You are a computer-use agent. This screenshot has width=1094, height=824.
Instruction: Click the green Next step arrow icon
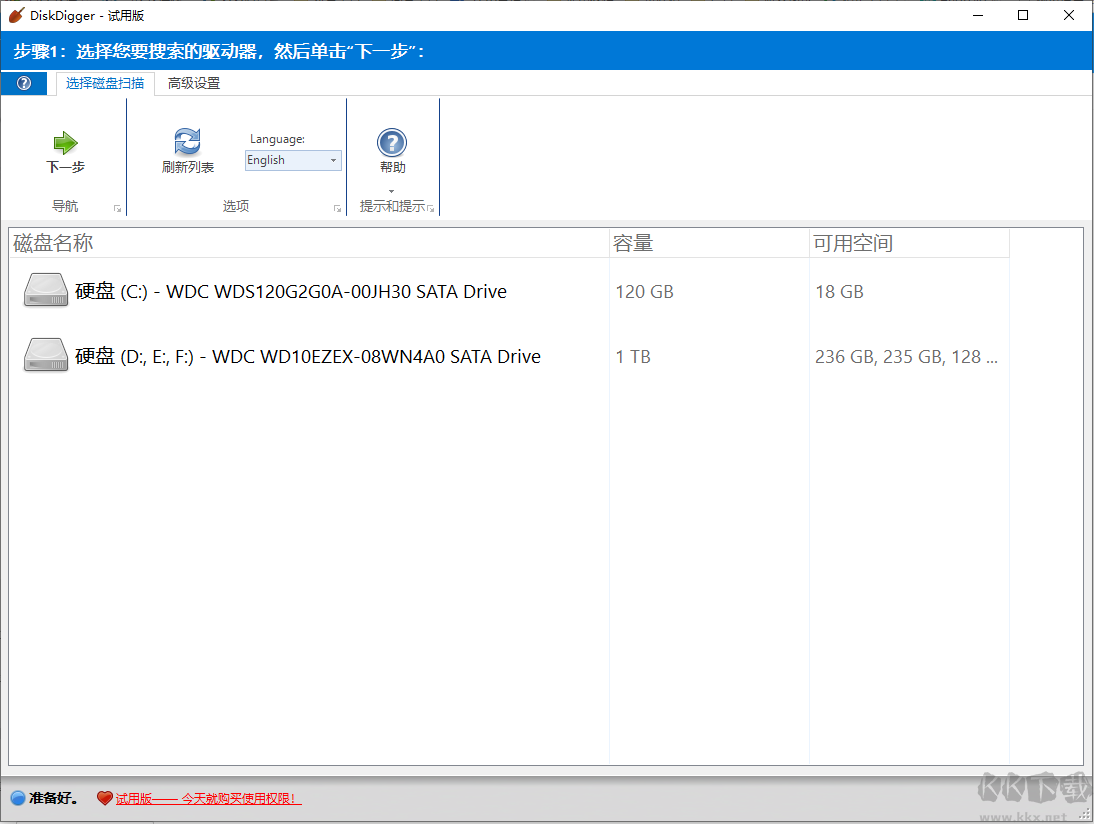click(66, 143)
